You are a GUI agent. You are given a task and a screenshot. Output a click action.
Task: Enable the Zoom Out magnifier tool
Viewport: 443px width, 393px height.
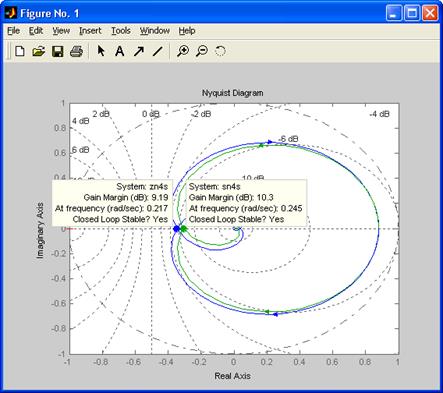[x=202, y=51]
